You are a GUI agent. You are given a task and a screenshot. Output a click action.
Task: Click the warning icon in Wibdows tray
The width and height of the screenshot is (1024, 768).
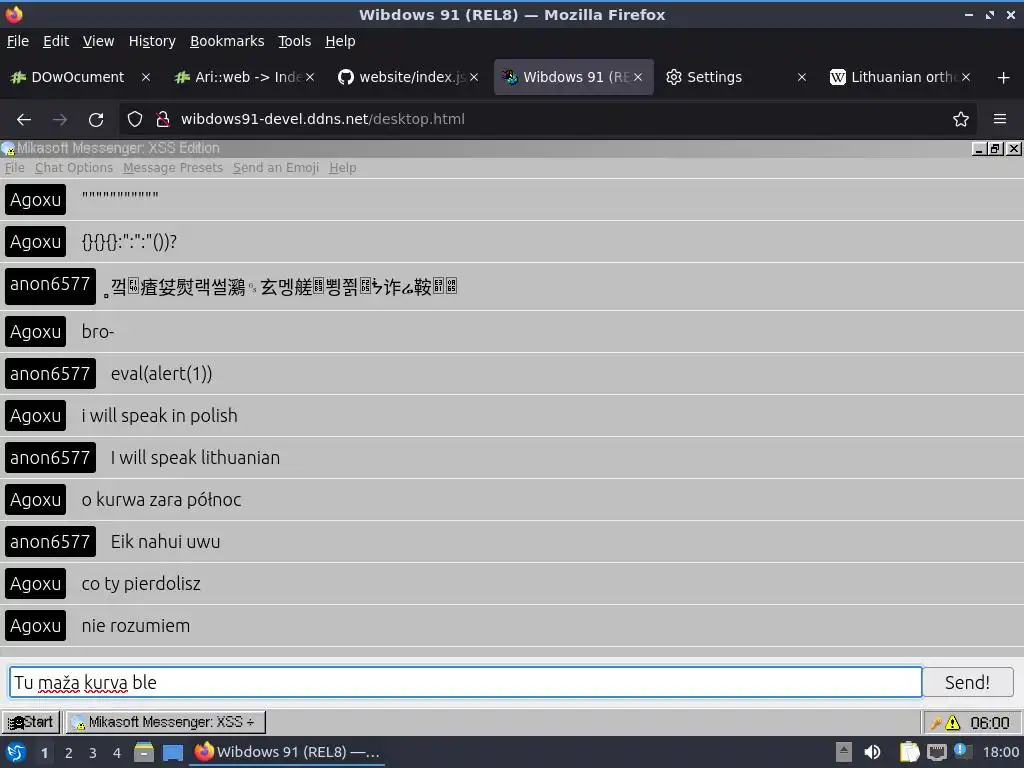click(x=953, y=723)
